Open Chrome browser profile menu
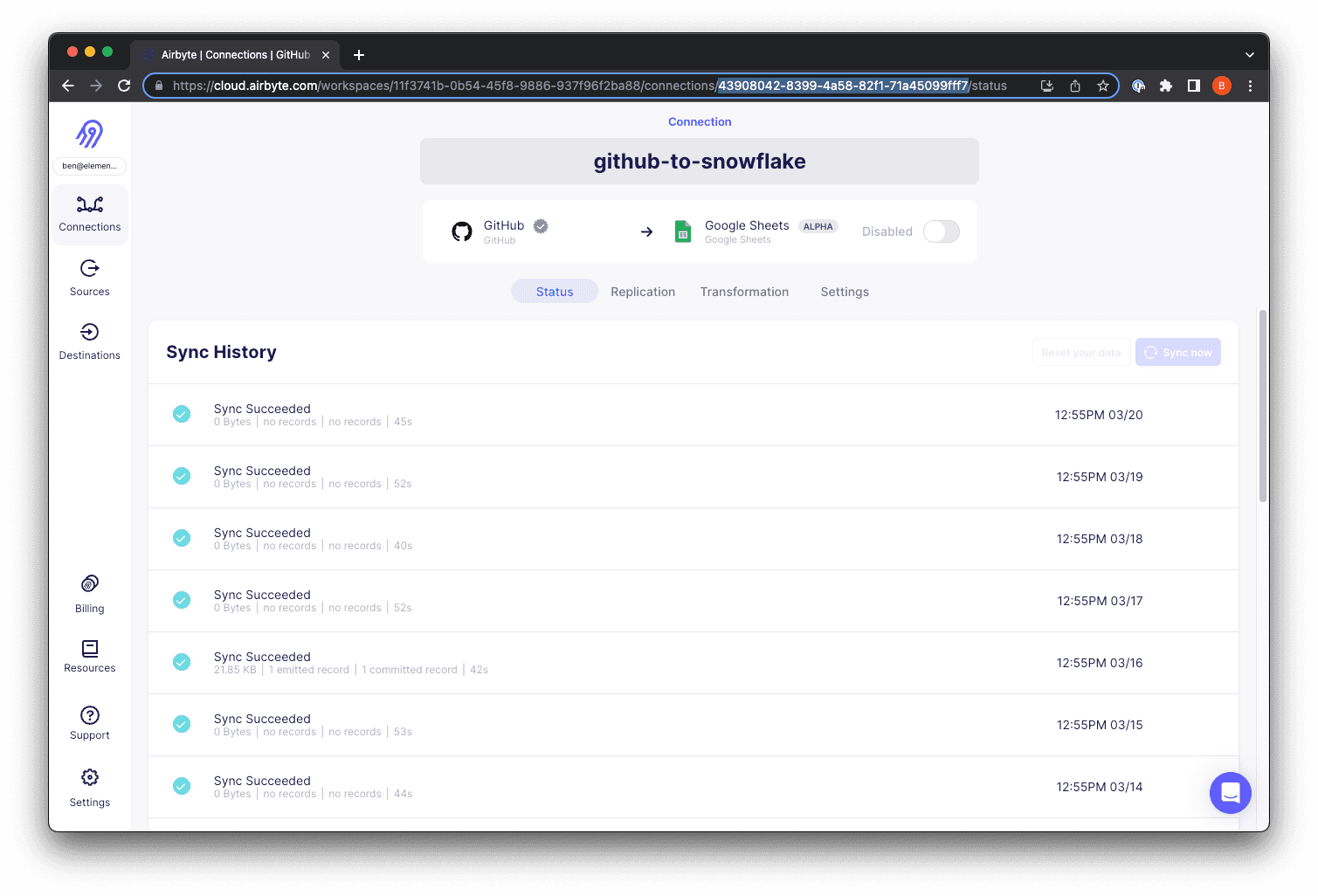 1221,86
